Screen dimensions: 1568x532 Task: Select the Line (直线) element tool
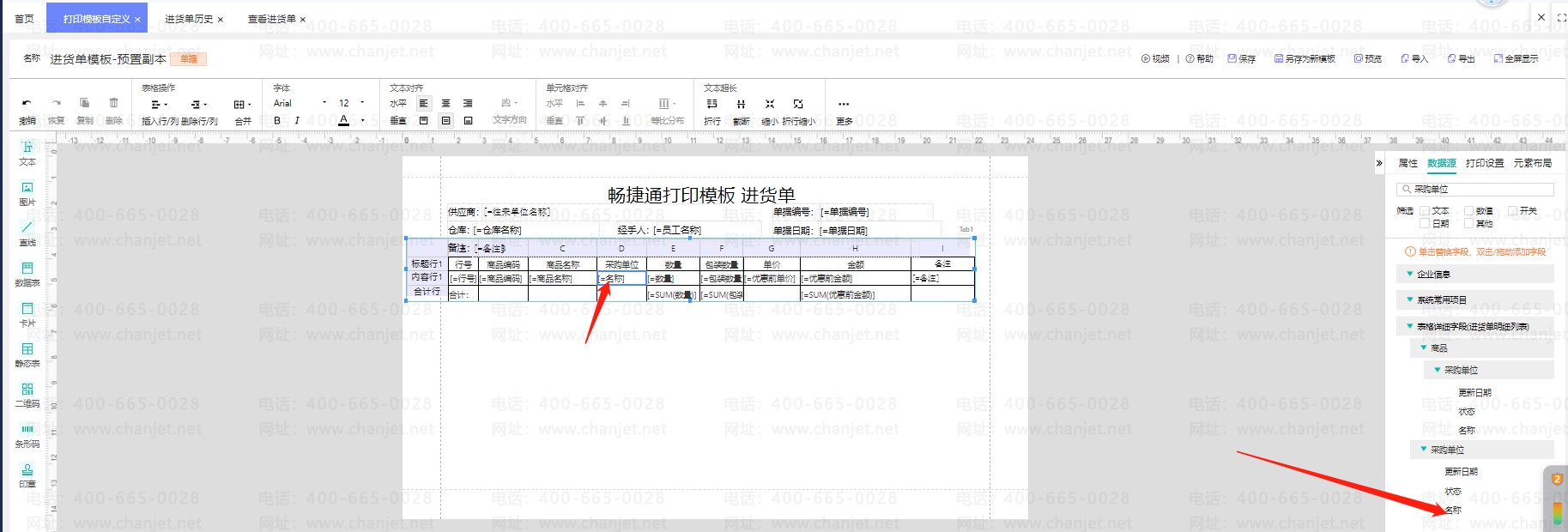point(27,234)
